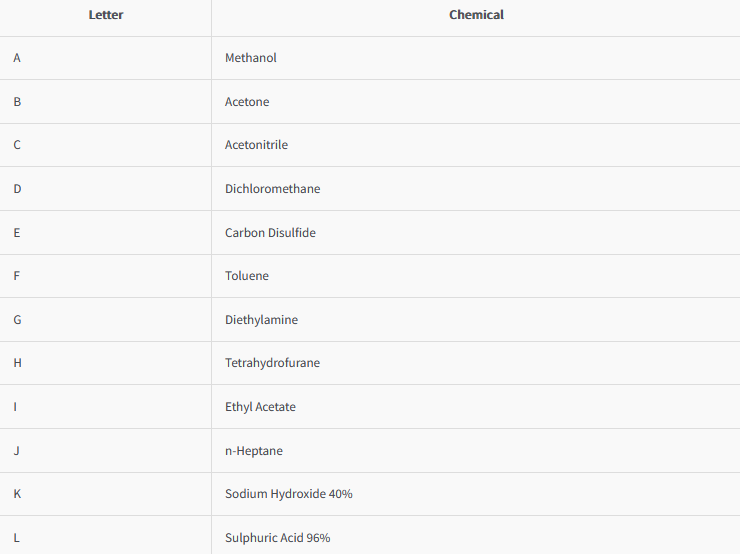Image resolution: width=740 pixels, height=554 pixels.
Task: Select the n-Heptane entry
Action: click(253, 451)
